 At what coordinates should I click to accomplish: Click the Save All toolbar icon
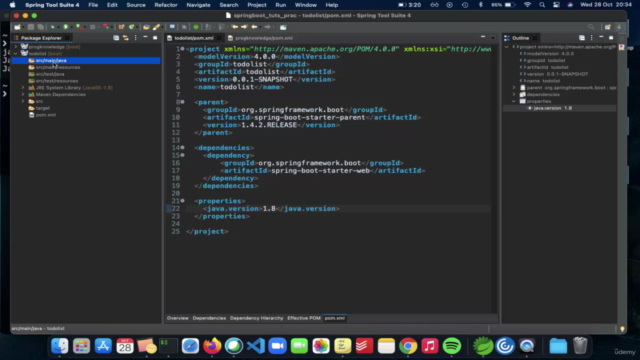click(x=40, y=27)
